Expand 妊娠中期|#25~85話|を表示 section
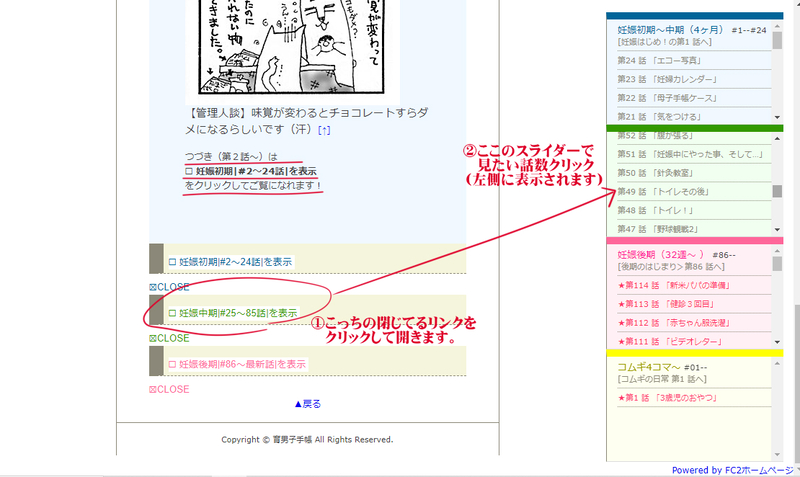 233,313
